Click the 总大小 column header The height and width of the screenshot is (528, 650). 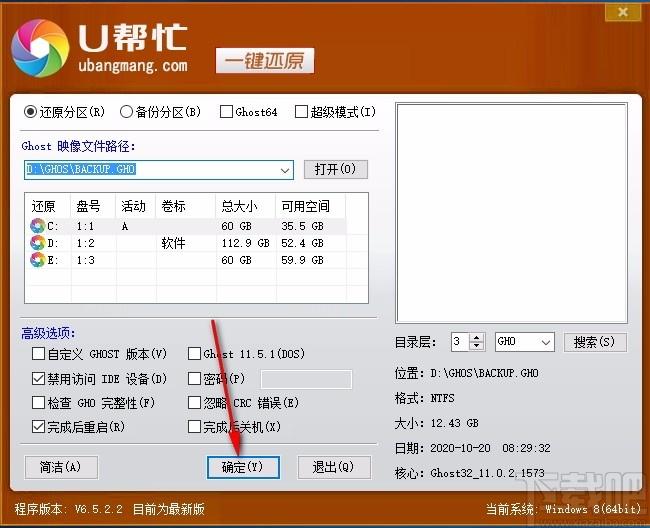click(x=245, y=206)
